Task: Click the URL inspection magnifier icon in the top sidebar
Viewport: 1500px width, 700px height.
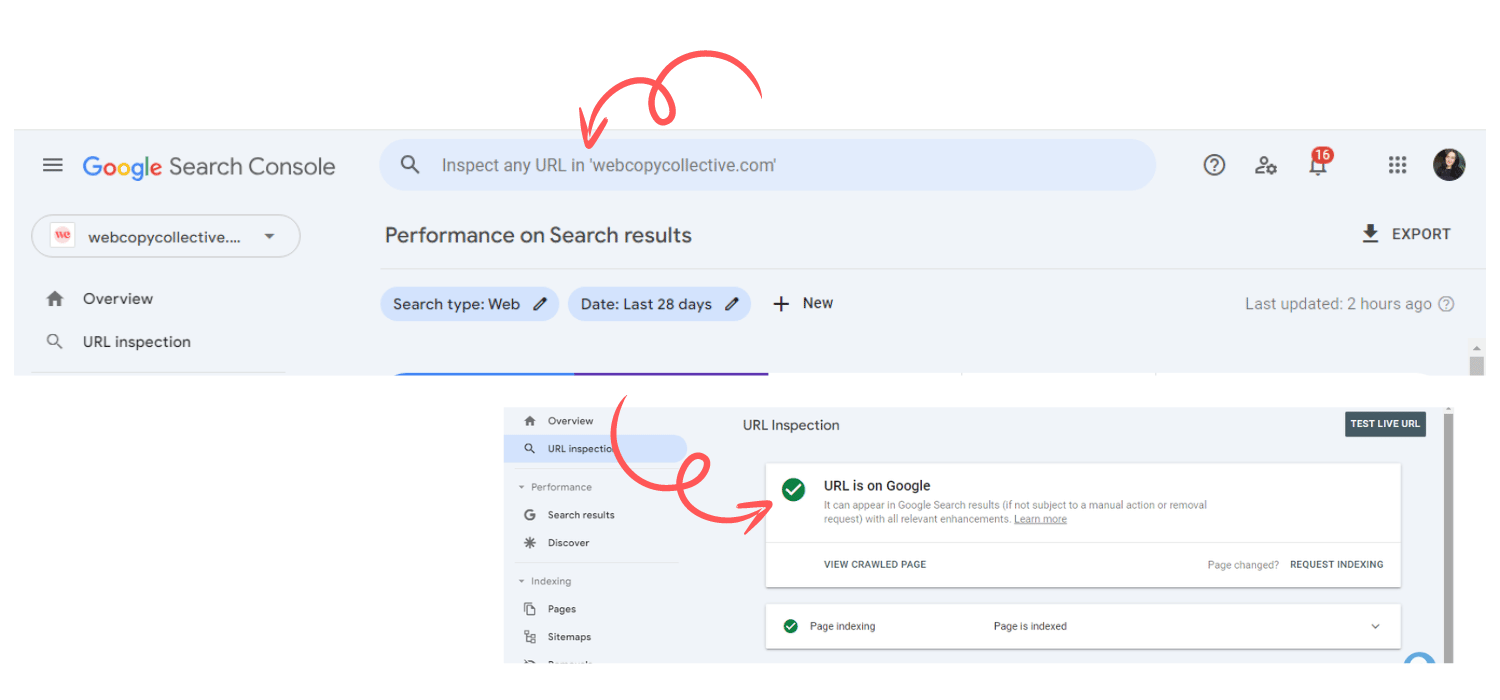Action: pyautogui.click(x=55, y=342)
